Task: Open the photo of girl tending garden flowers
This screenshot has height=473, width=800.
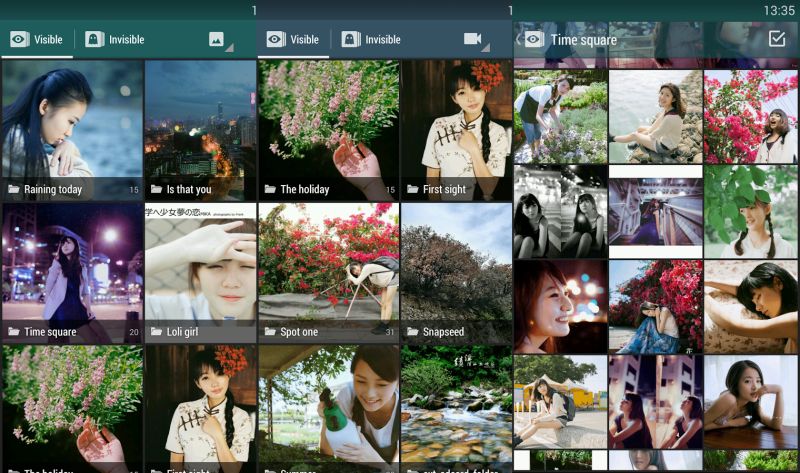Action: pos(561,117)
